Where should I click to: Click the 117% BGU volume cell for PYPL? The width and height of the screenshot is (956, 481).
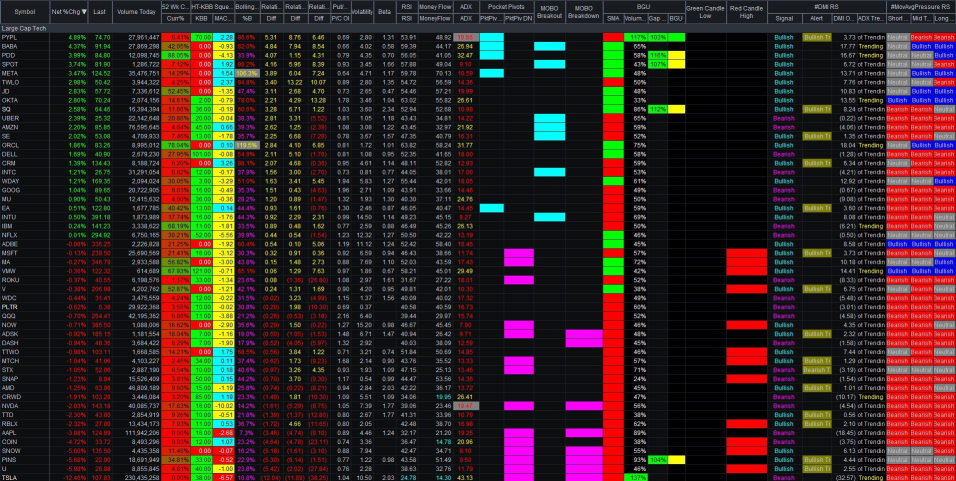click(x=636, y=38)
